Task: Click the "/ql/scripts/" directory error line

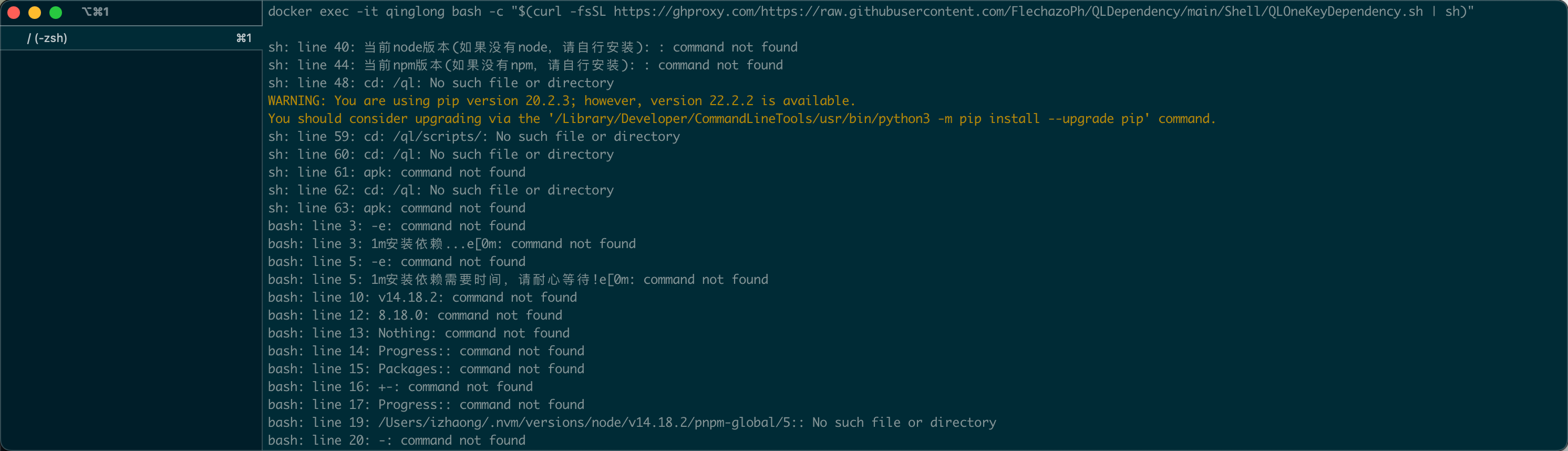Action: pos(473,137)
